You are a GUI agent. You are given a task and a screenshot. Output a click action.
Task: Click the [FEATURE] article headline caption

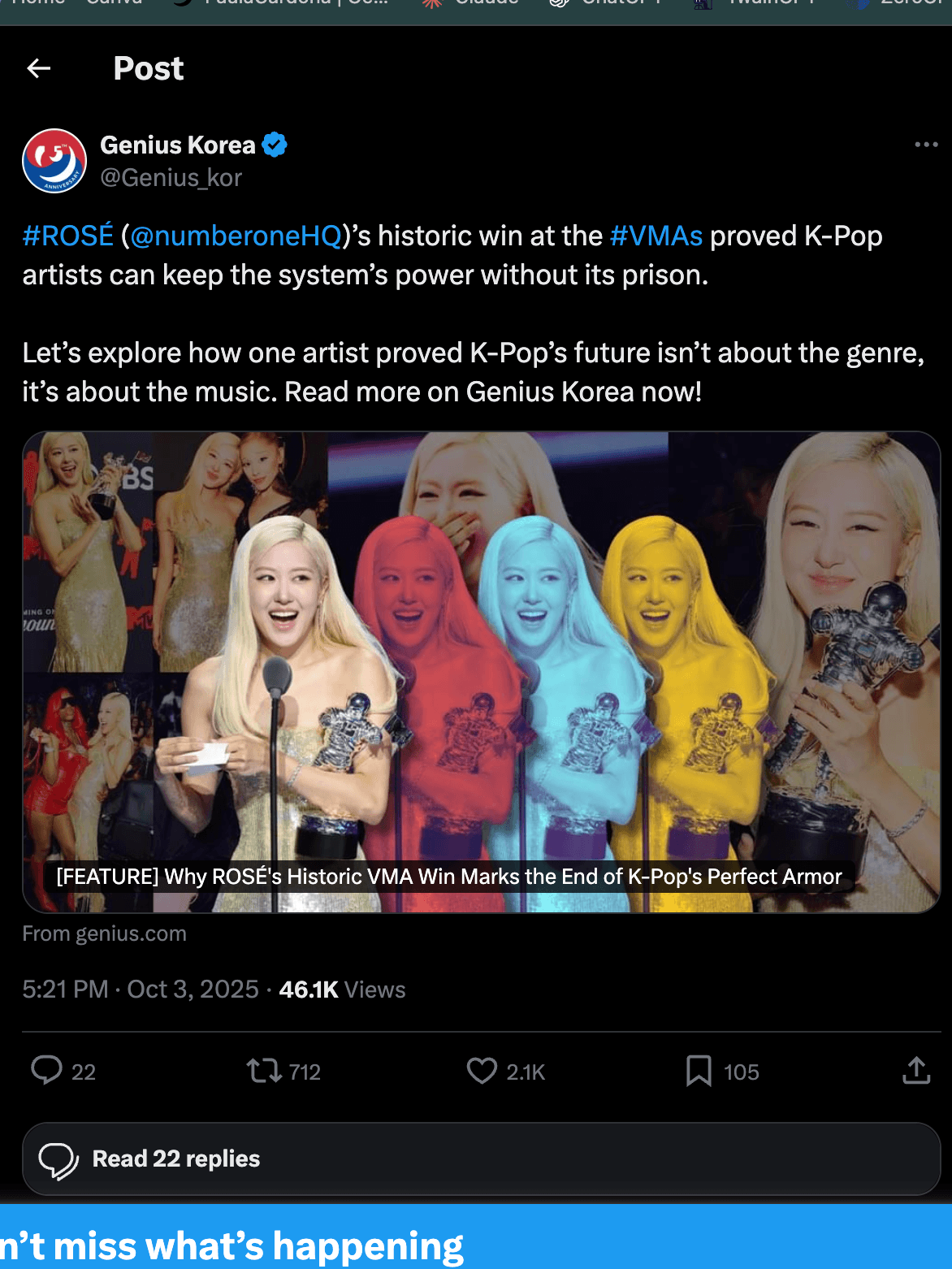point(448,877)
